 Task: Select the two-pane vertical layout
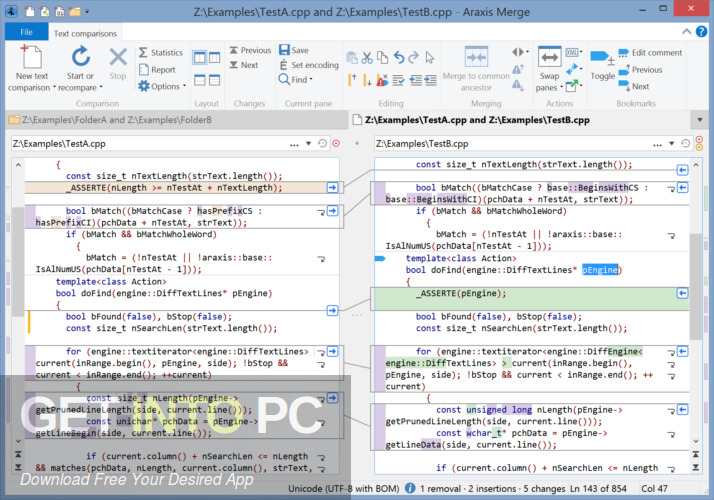click(199, 58)
